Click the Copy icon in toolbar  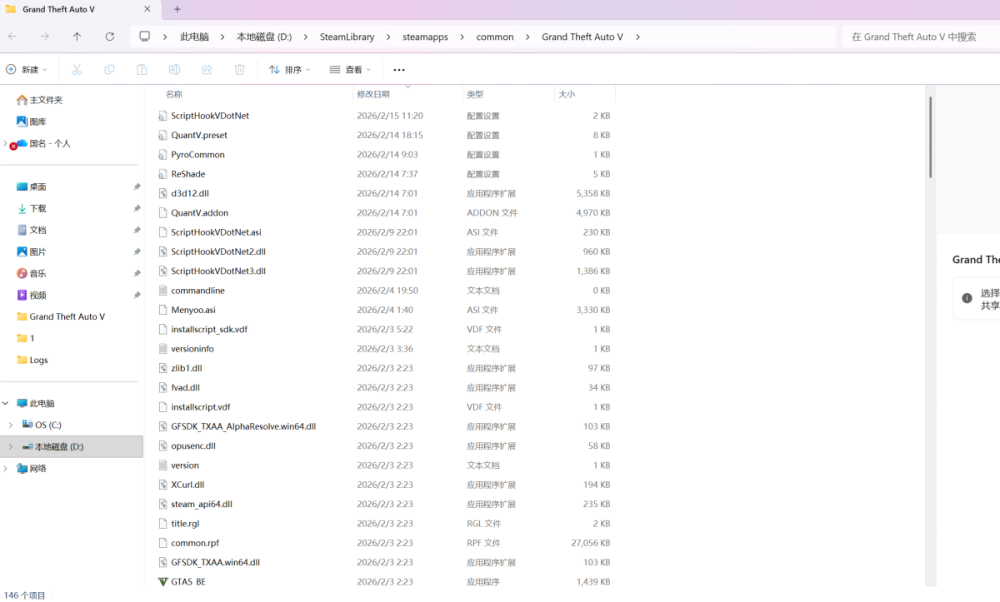pos(109,70)
